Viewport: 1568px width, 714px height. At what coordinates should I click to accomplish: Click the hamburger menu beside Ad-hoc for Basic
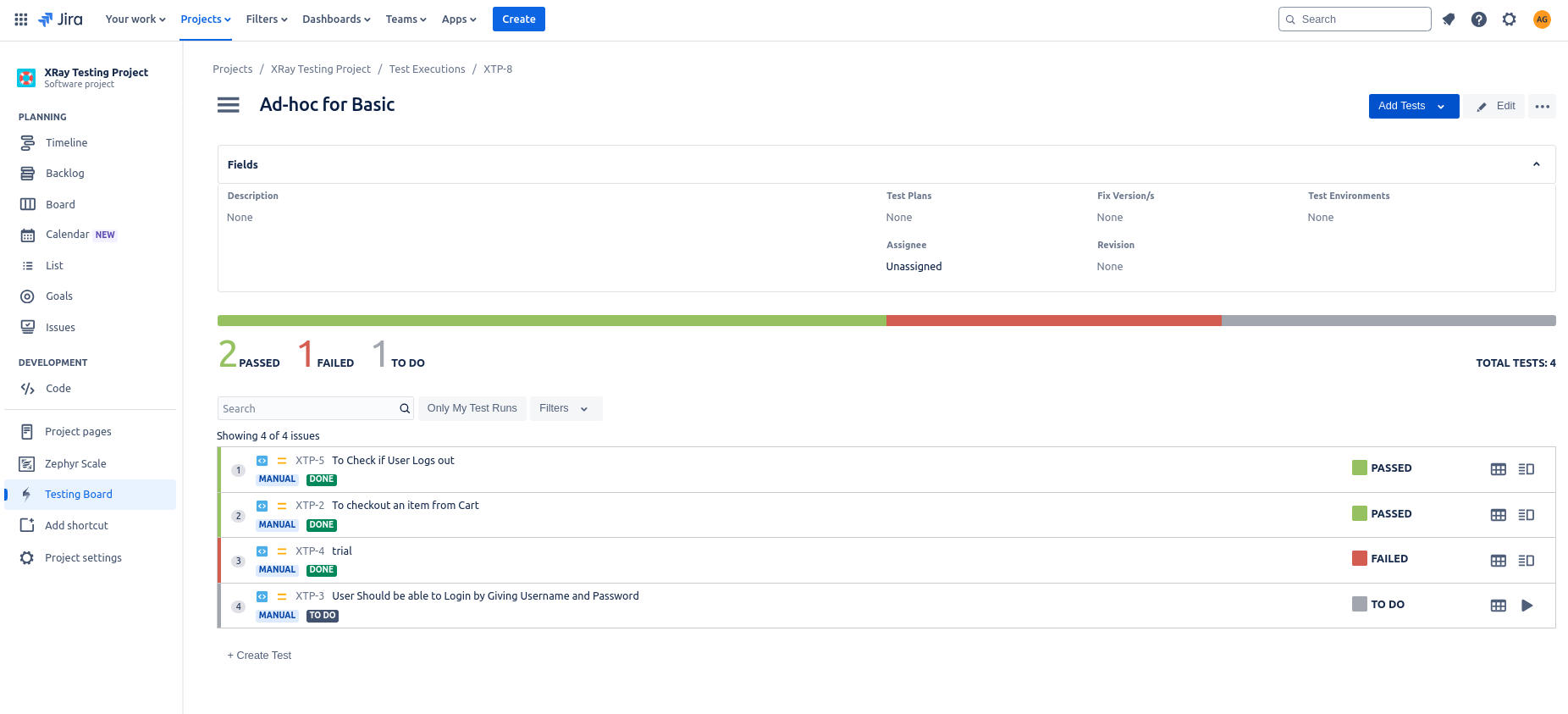click(x=228, y=105)
